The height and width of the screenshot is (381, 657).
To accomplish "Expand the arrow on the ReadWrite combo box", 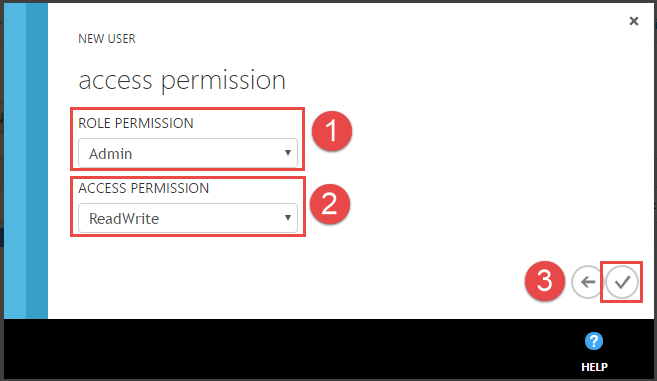I will [x=287, y=218].
